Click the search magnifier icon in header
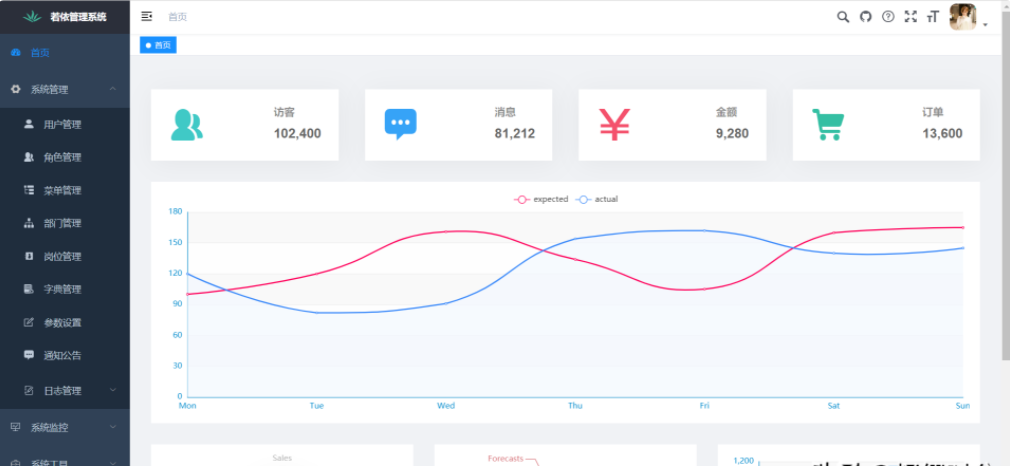The height and width of the screenshot is (466, 1010). click(843, 17)
